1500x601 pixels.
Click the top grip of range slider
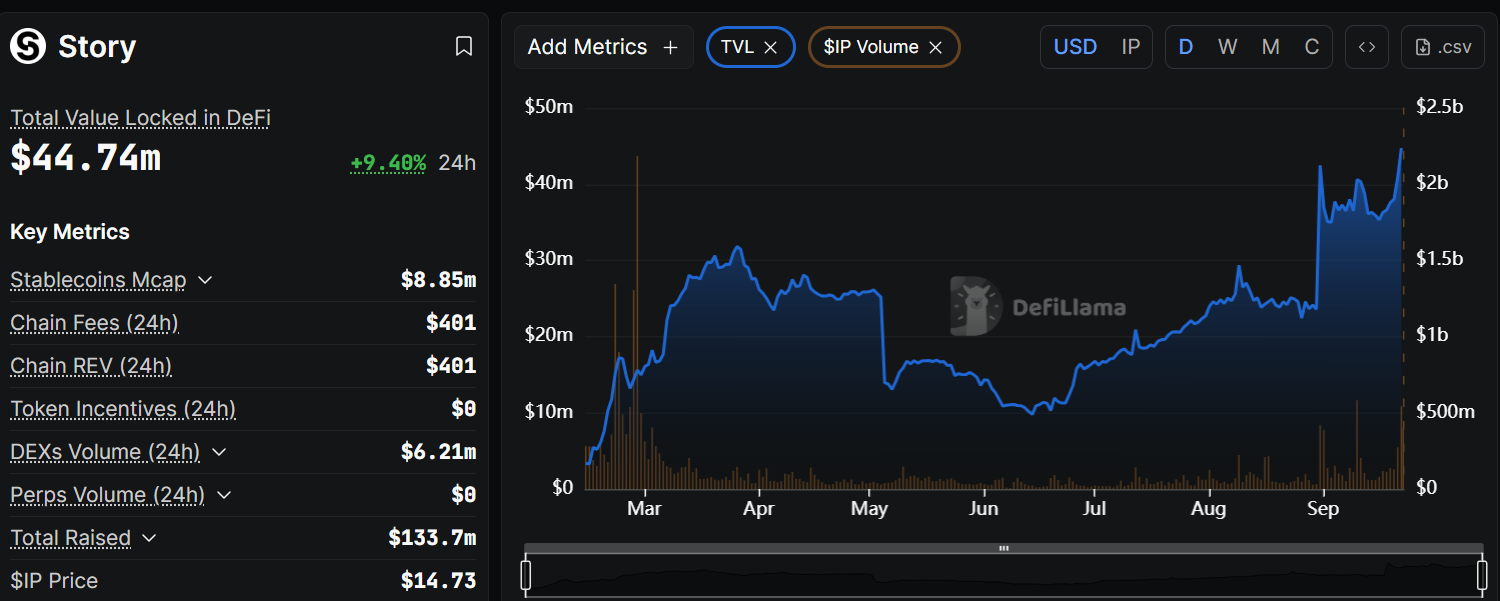(x=1004, y=548)
